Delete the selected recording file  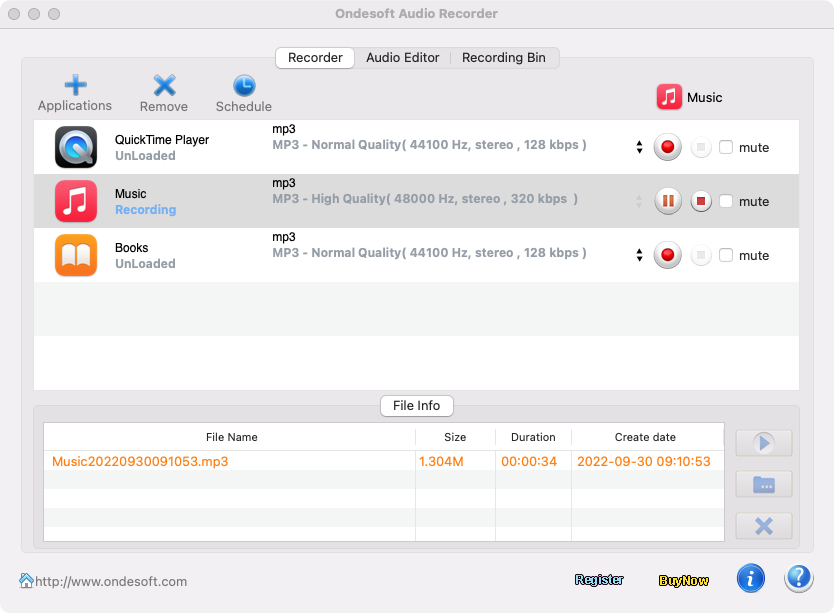point(764,526)
